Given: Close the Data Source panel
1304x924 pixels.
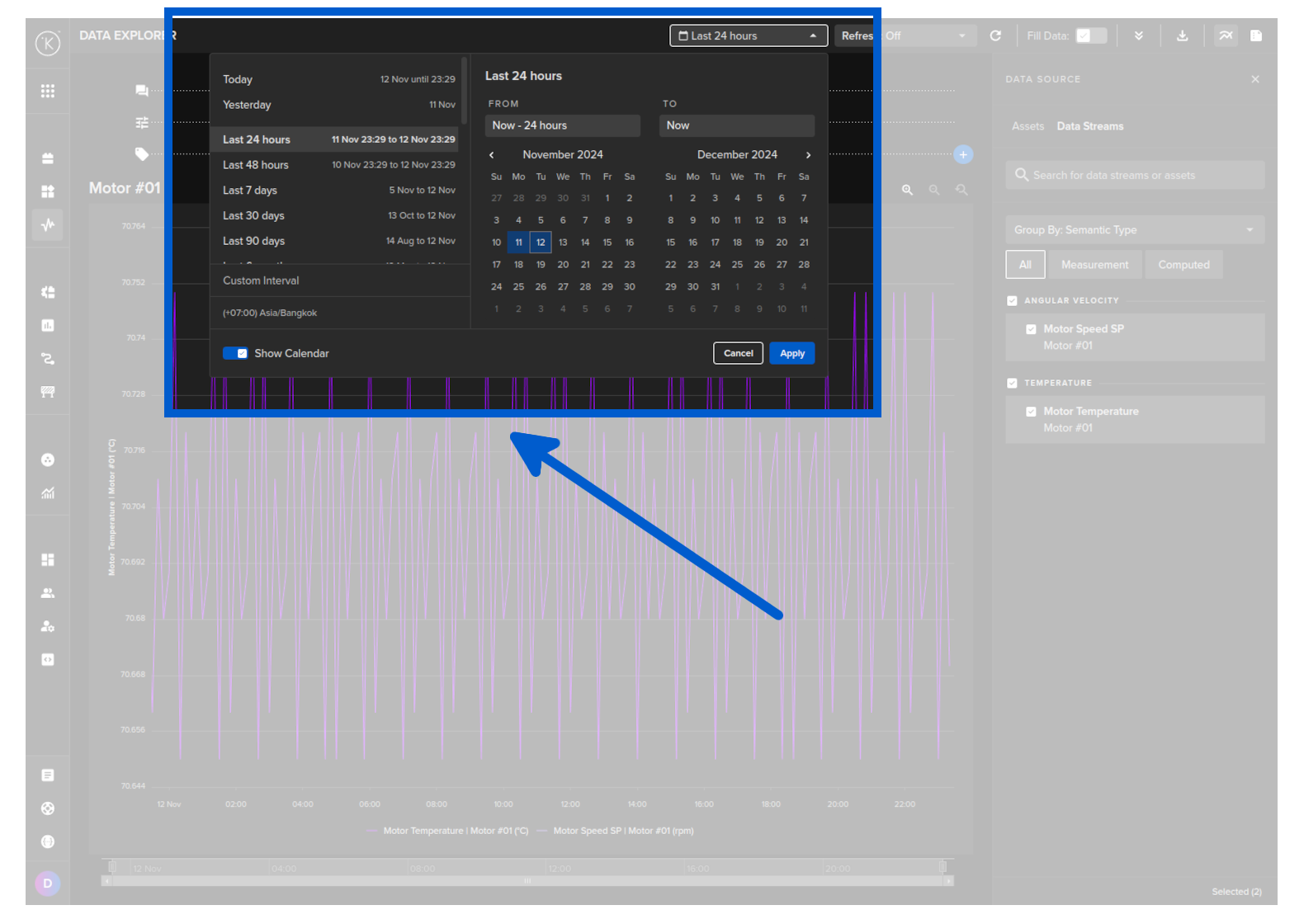Looking at the screenshot, I should click(1254, 79).
